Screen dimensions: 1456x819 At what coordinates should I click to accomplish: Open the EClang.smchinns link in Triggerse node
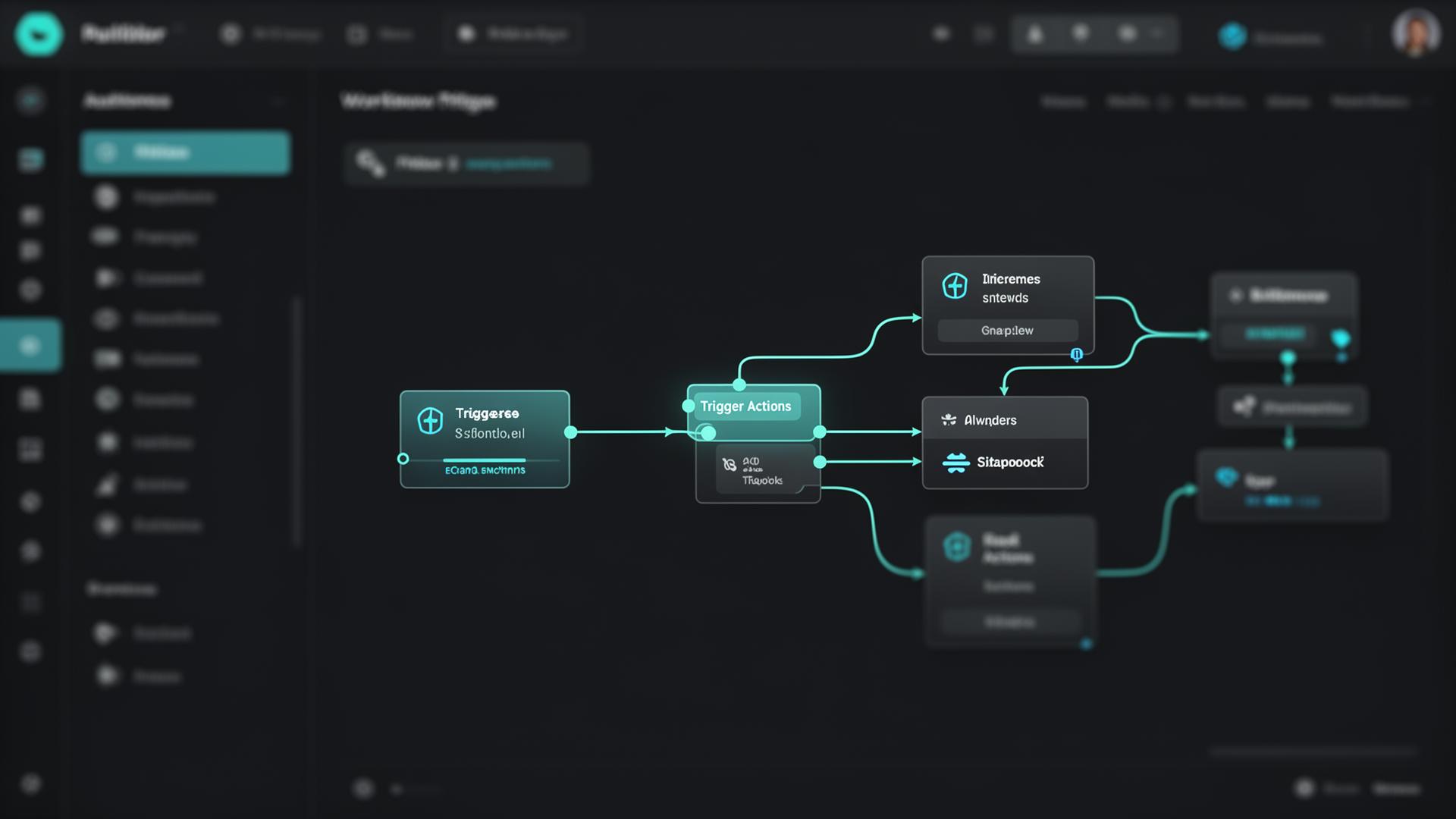pyautogui.click(x=485, y=470)
